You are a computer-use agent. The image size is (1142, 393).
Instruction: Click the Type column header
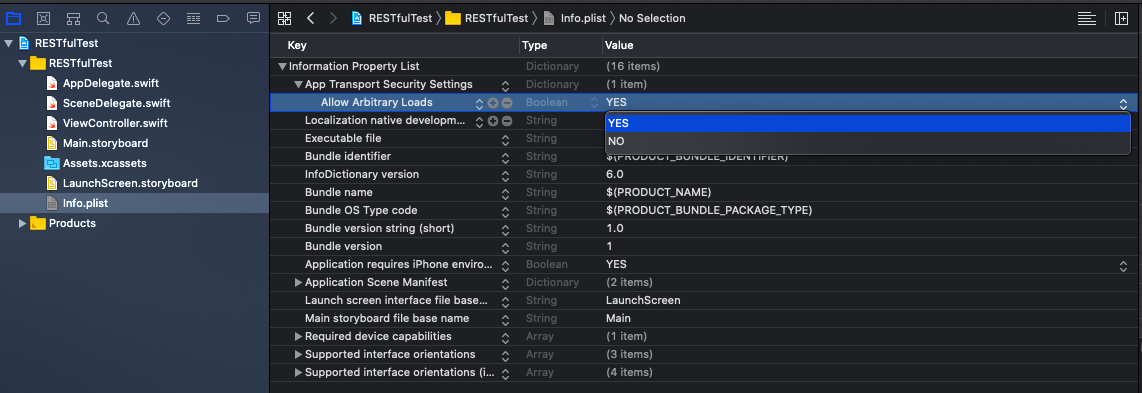click(x=535, y=46)
